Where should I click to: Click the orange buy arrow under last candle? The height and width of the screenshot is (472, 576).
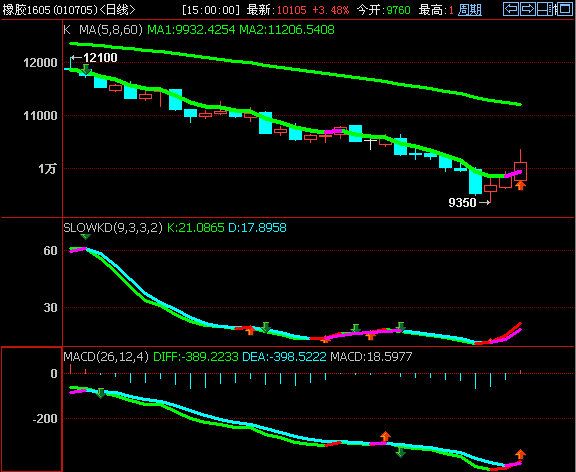pos(520,185)
